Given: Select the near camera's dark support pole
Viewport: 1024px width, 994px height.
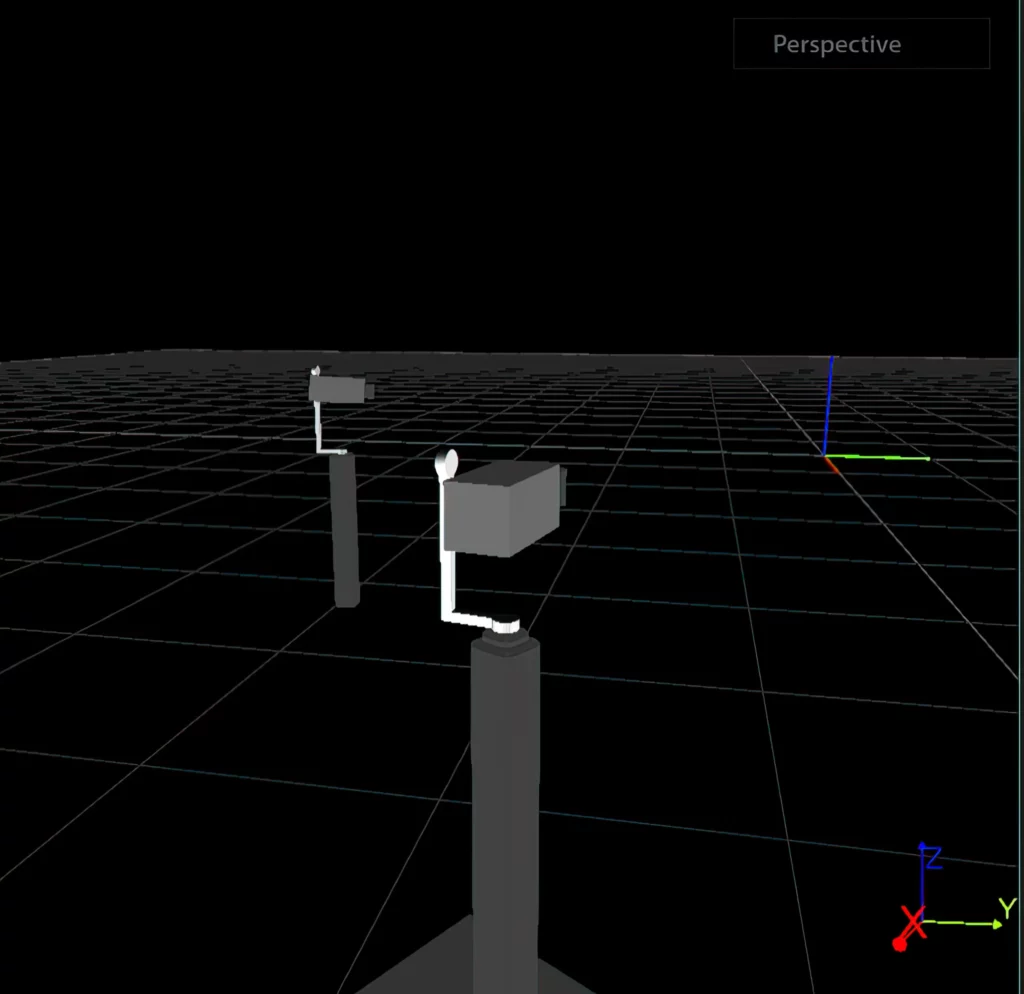Looking at the screenshot, I should click(x=505, y=780).
